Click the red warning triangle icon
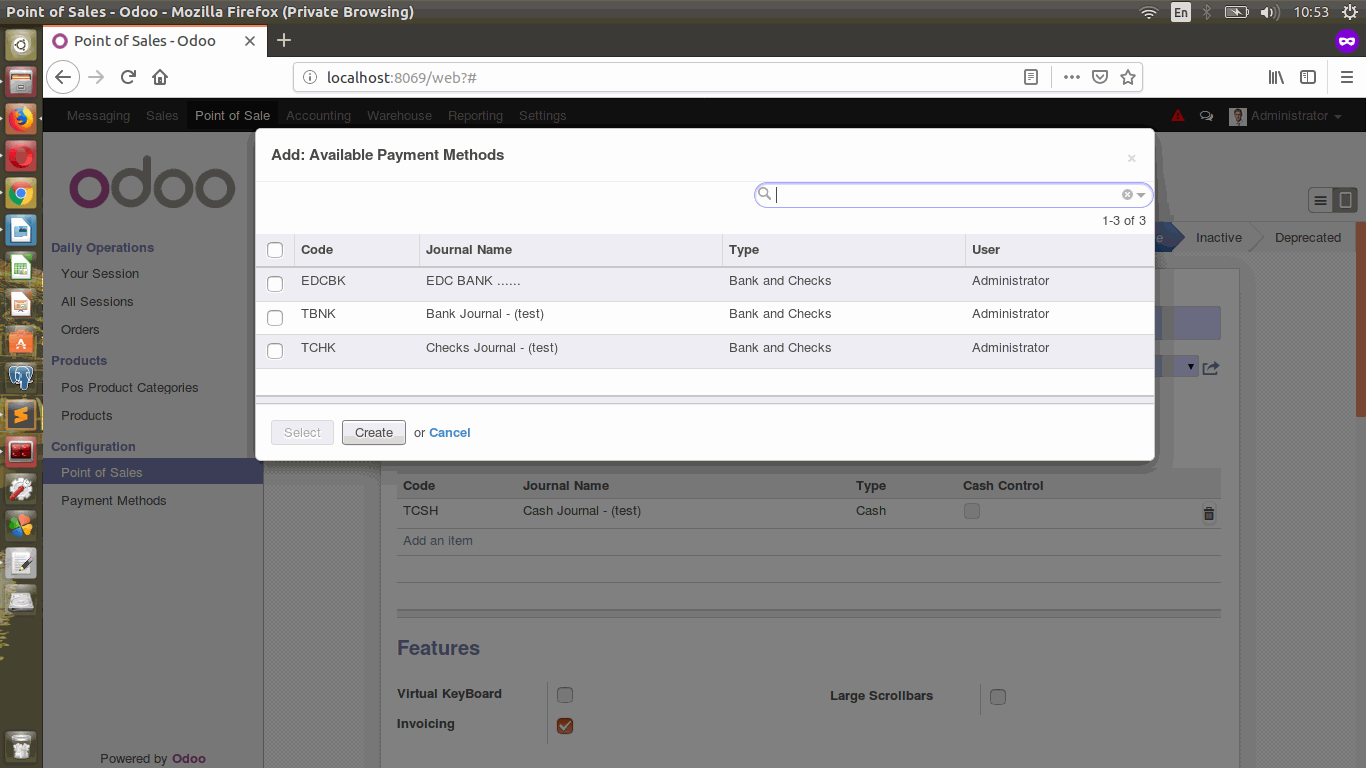The image size is (1366, 768). pos(1178,116)
